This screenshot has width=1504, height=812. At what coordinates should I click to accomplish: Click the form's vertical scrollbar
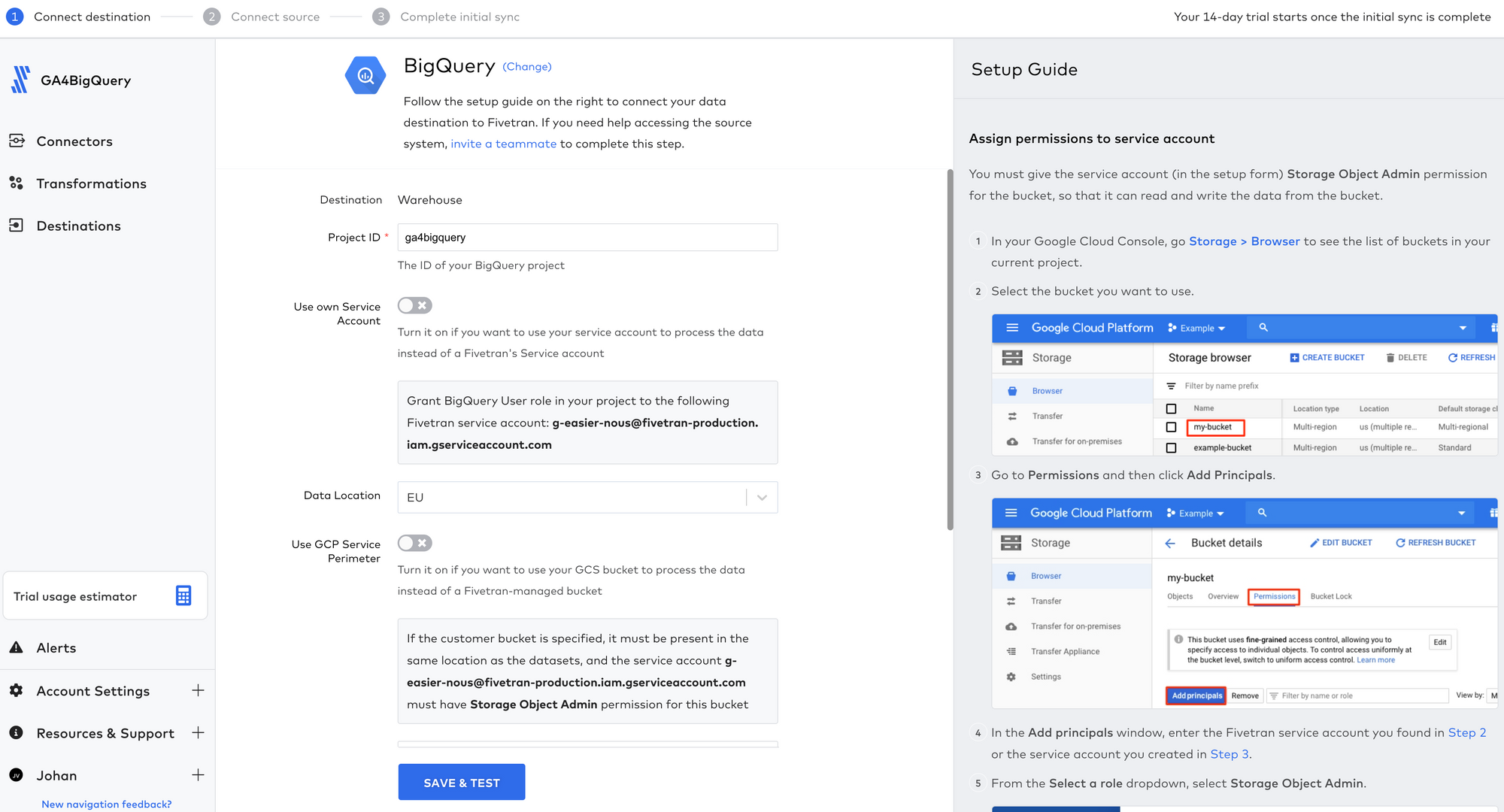[950, 350]
